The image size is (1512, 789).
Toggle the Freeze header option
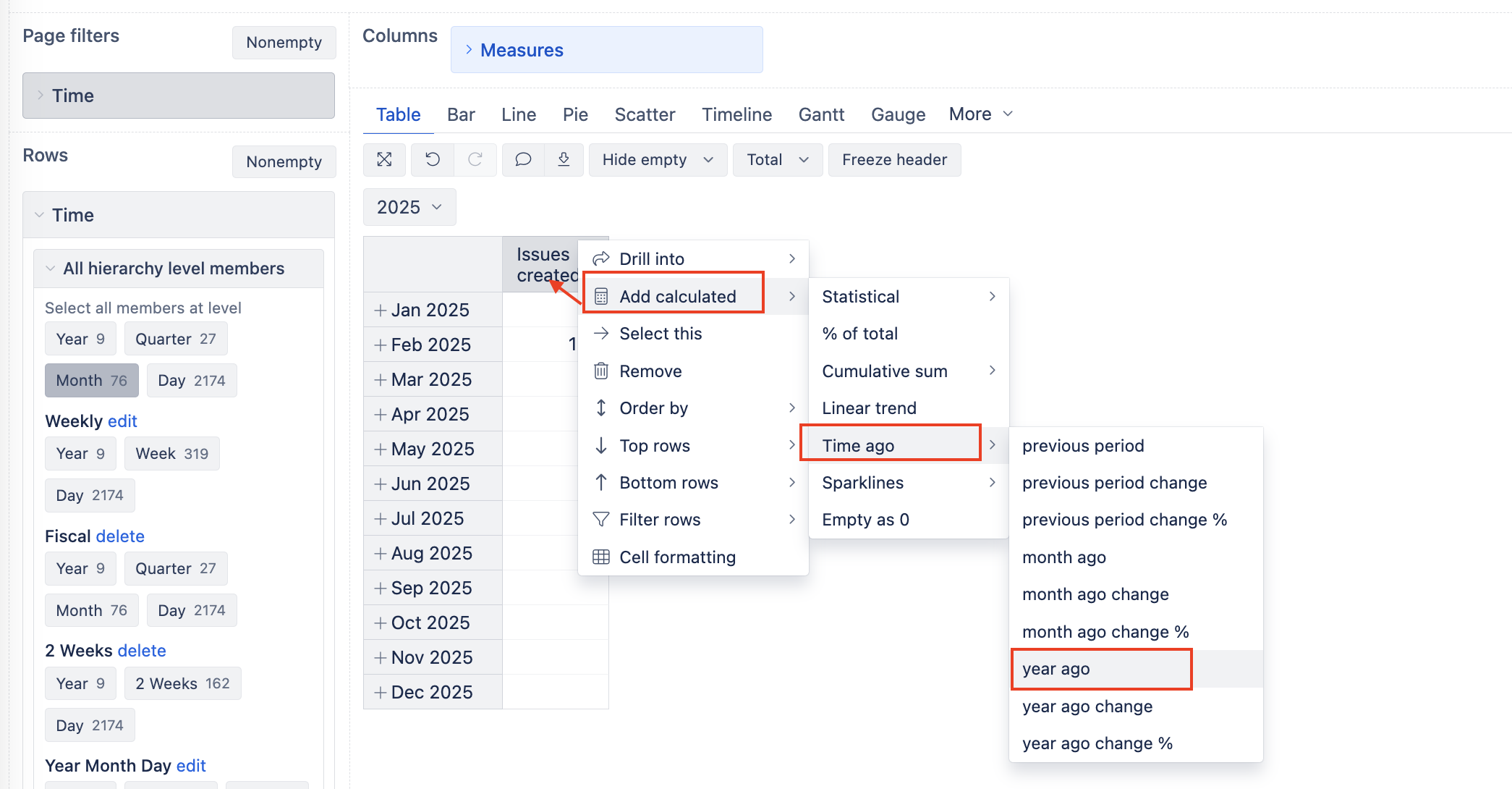(894, 160)
